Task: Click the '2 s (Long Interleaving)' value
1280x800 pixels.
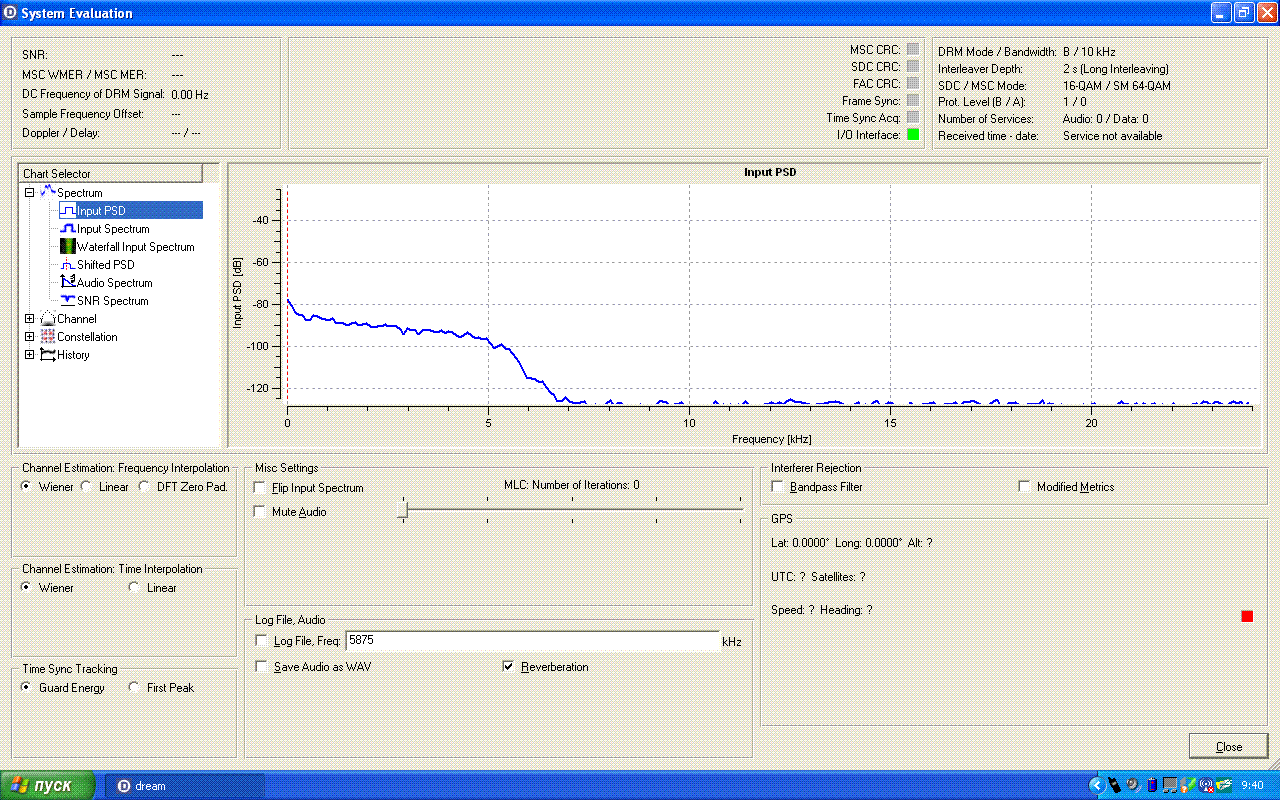Action: (1116, 69)
